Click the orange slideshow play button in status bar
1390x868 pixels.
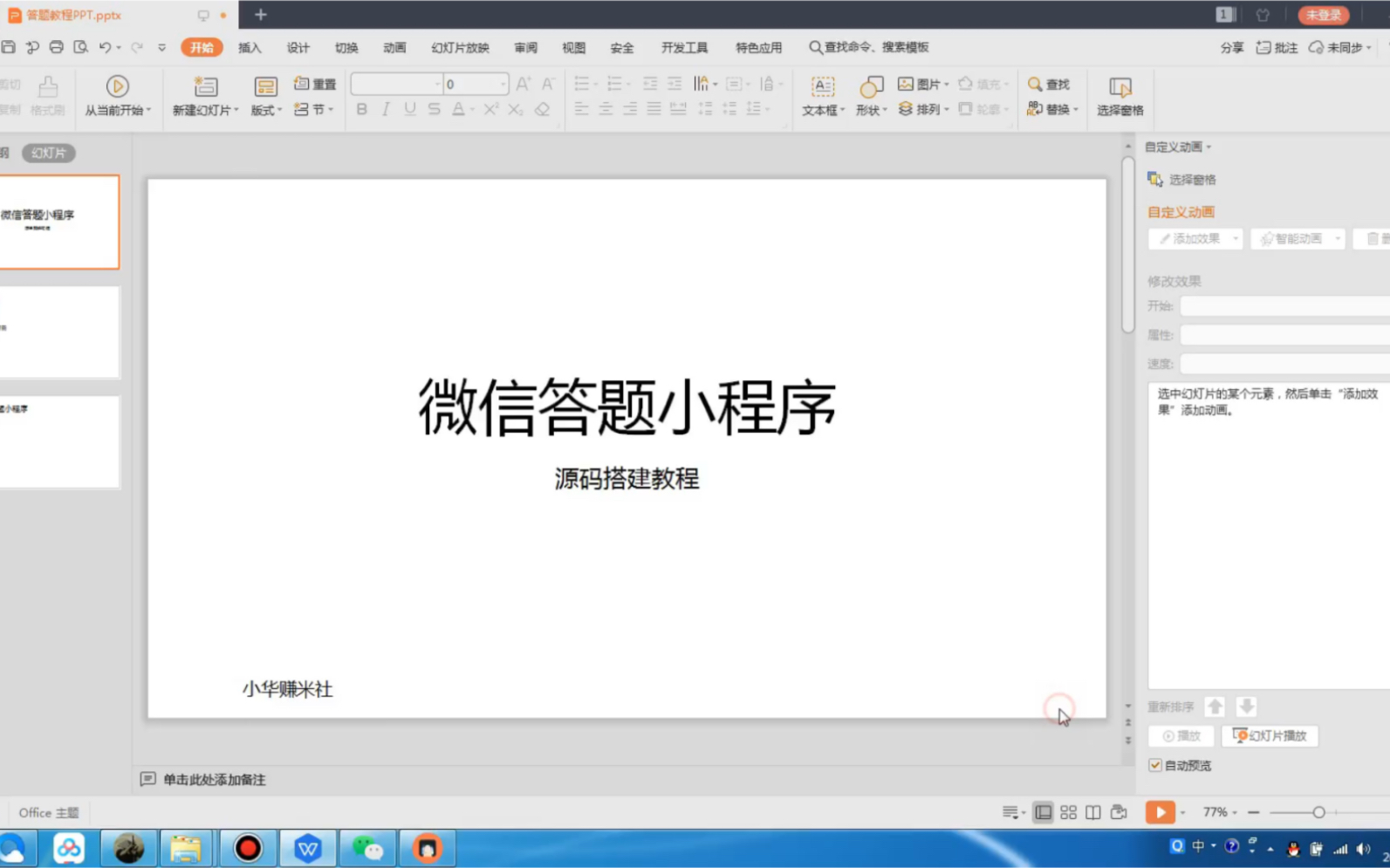point(1160,812)
